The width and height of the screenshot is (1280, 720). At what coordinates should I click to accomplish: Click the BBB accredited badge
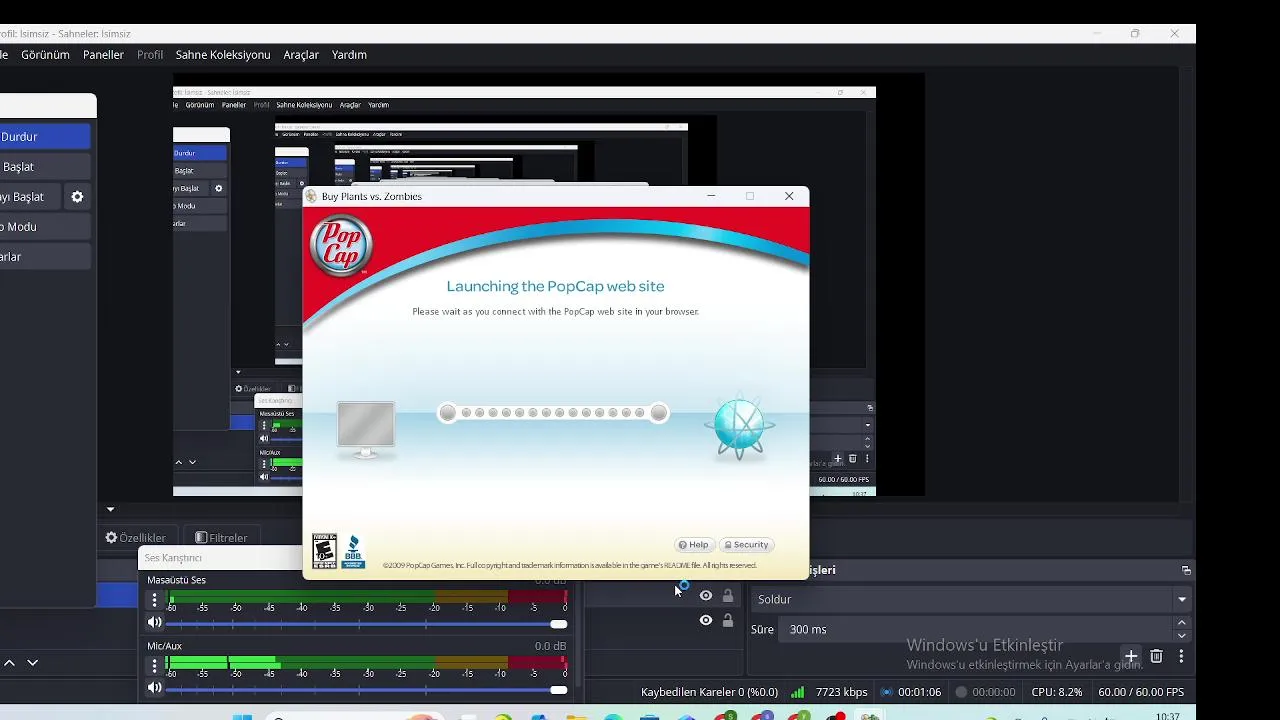click(353, 551)
